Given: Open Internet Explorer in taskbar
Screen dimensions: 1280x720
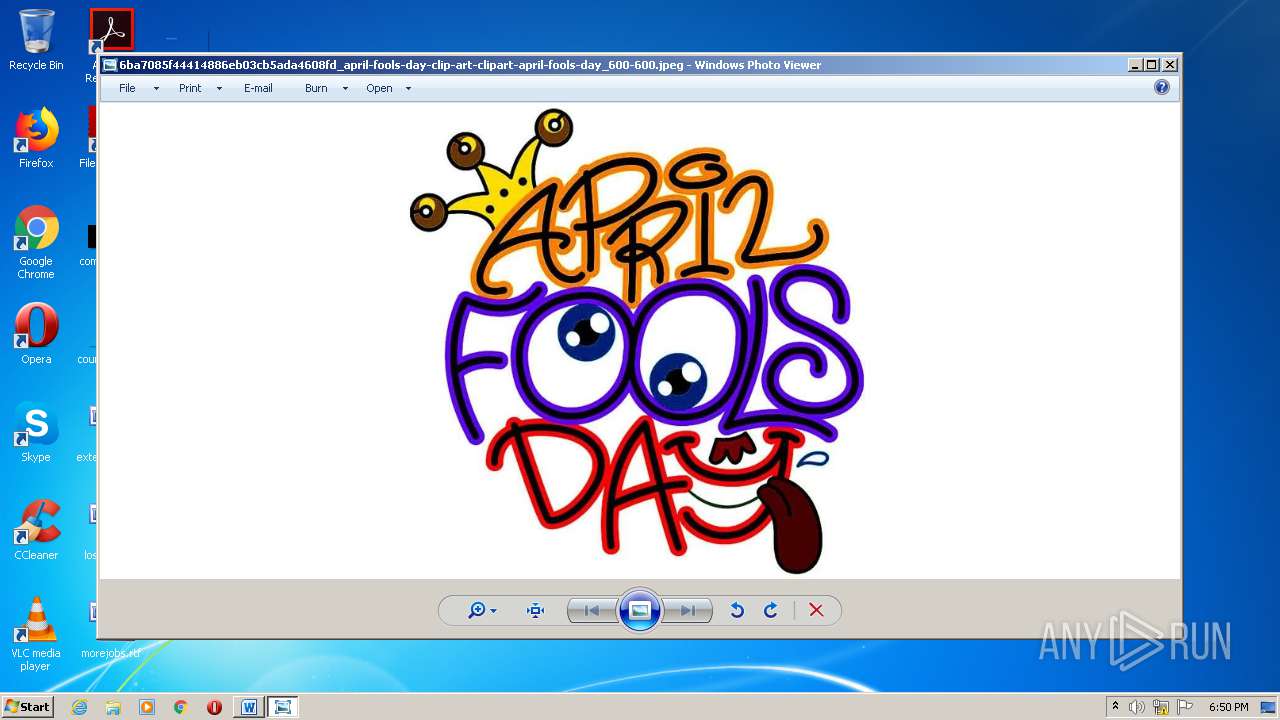Looking at the screenshot, I should pos(79,707).
